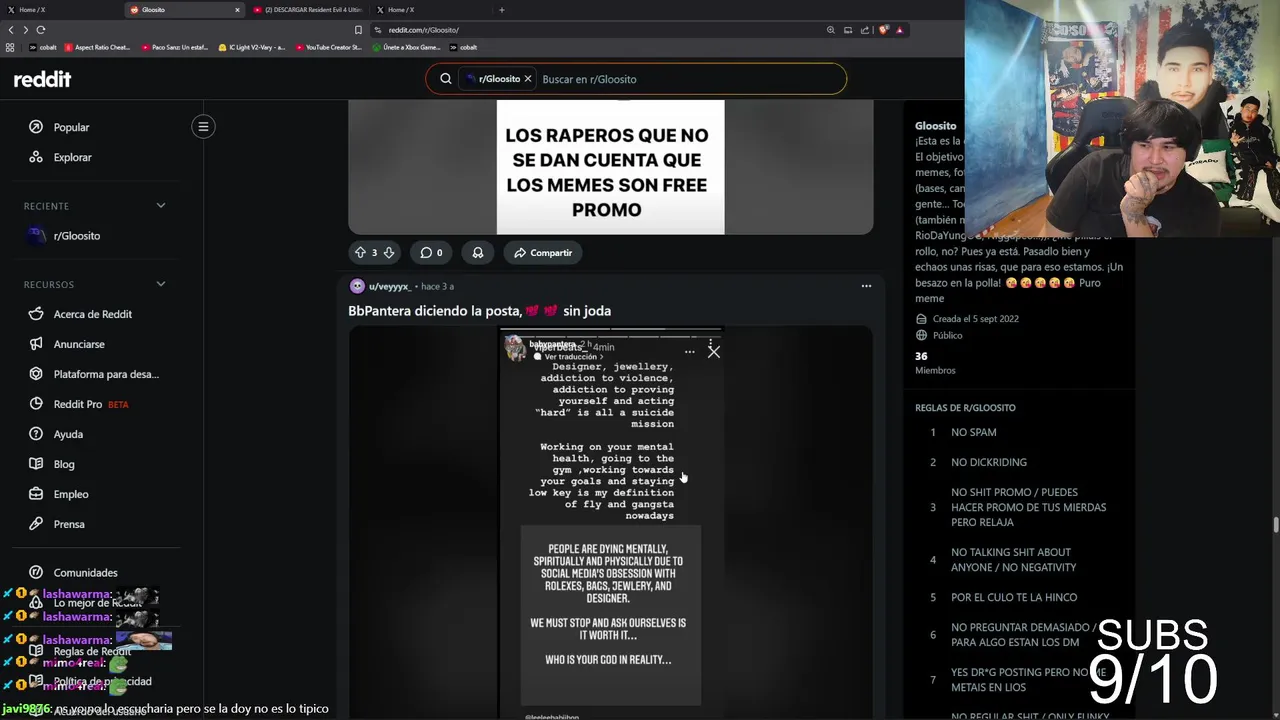
Task: Open the BbPantera story image
Action: click(x=610, y=522)
